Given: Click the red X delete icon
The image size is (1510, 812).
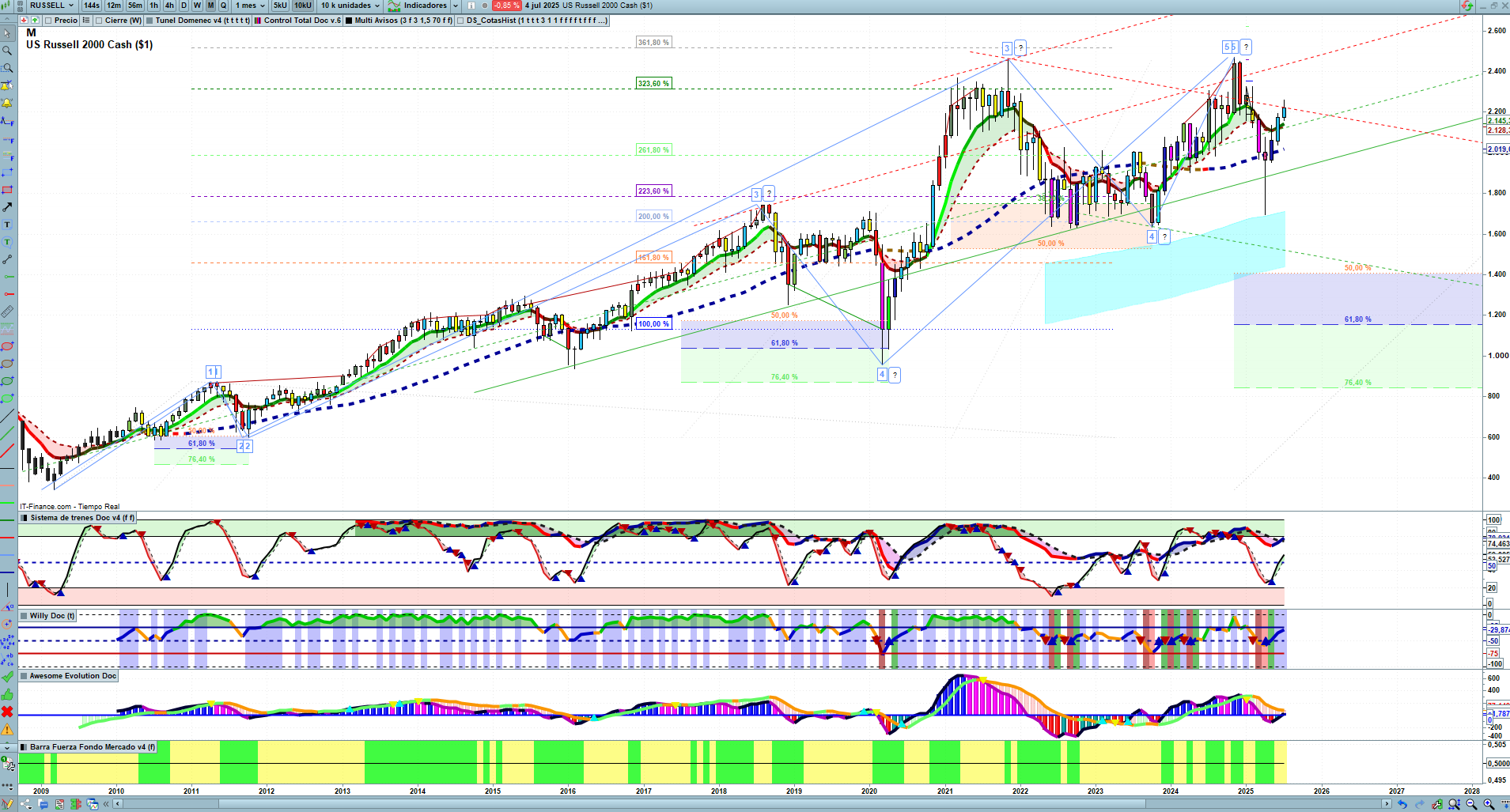Looking at the screenshot, I should pyautogui.click(x=7, y=712).
